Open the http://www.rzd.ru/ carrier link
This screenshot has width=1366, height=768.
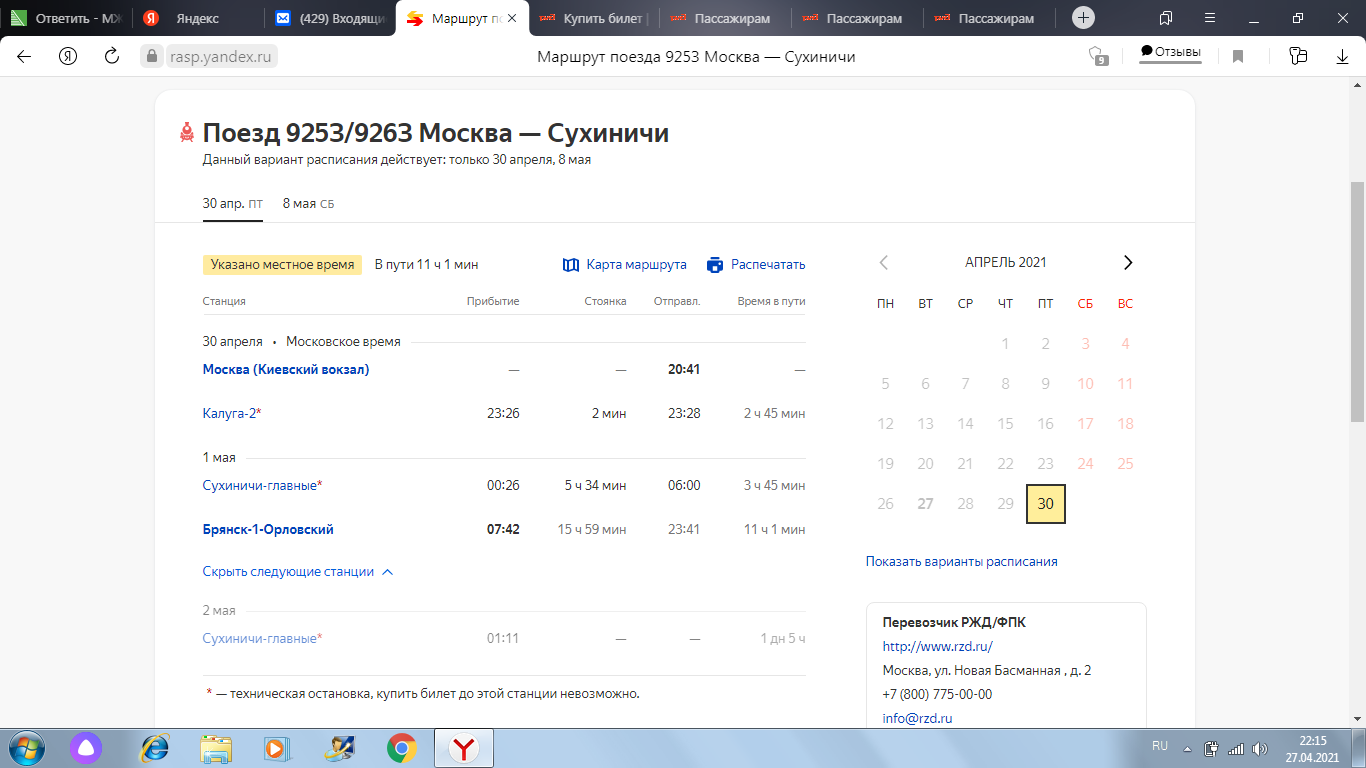[x=937, y=647]
